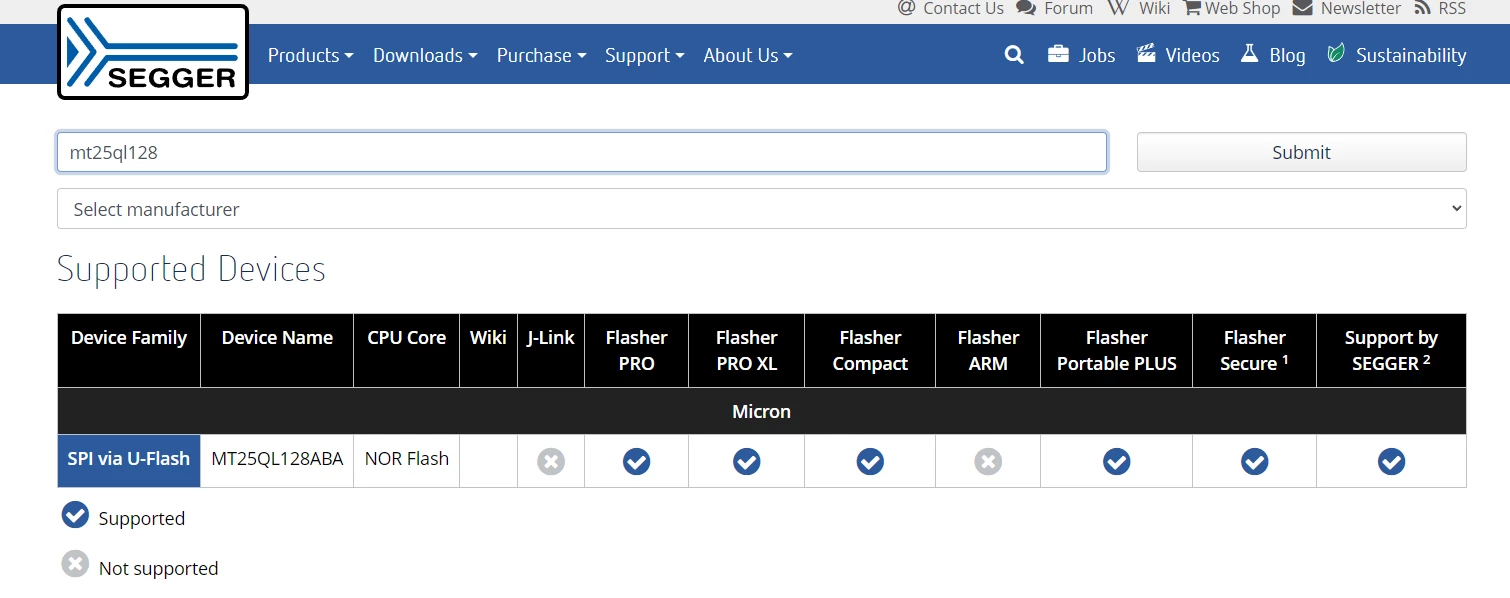This screenshot has height=598, width=1510.
Task: Click the Newsletter envelope icon
Action: click(1302, 8)
